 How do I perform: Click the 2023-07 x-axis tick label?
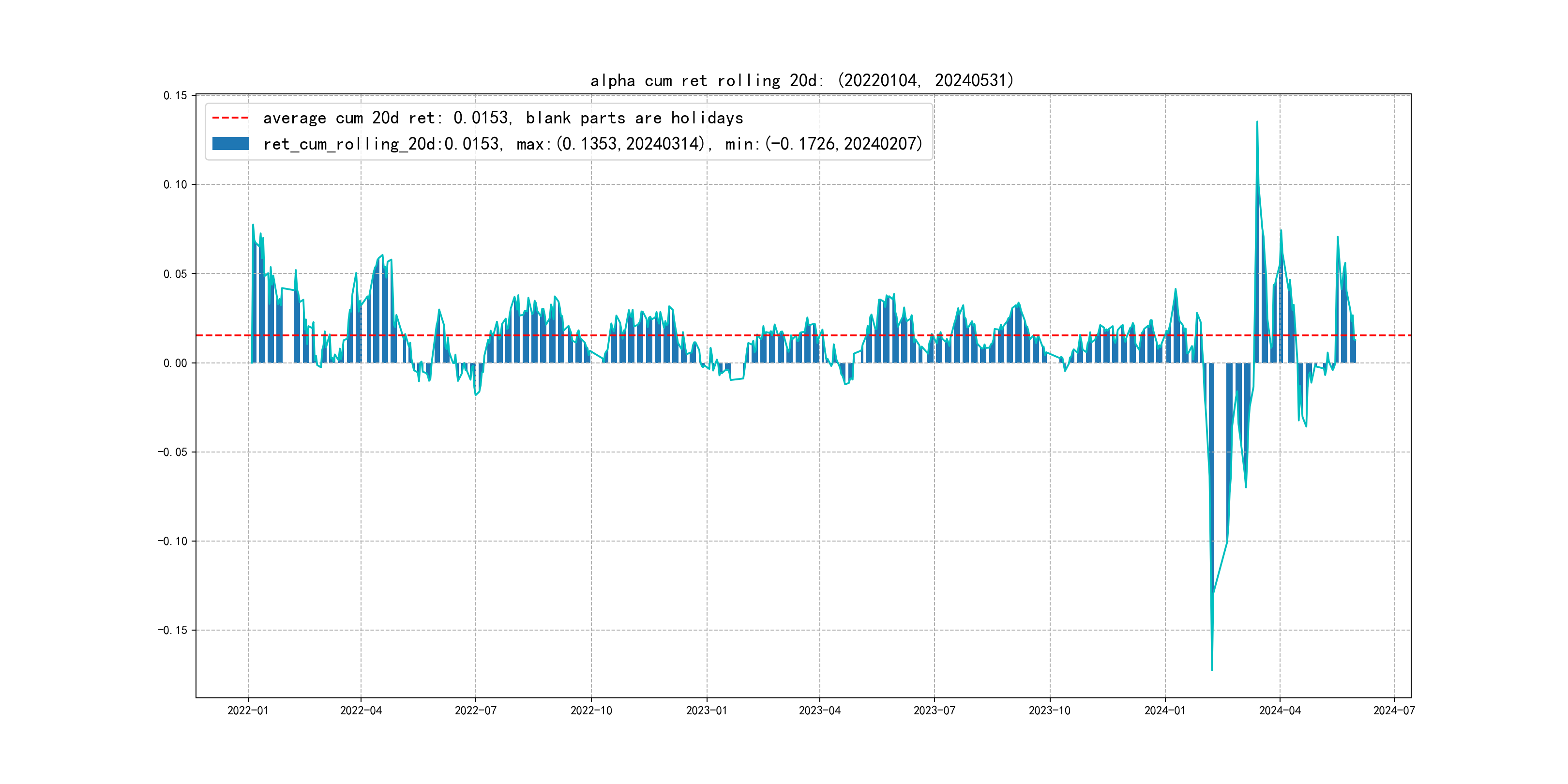point(935,710)
